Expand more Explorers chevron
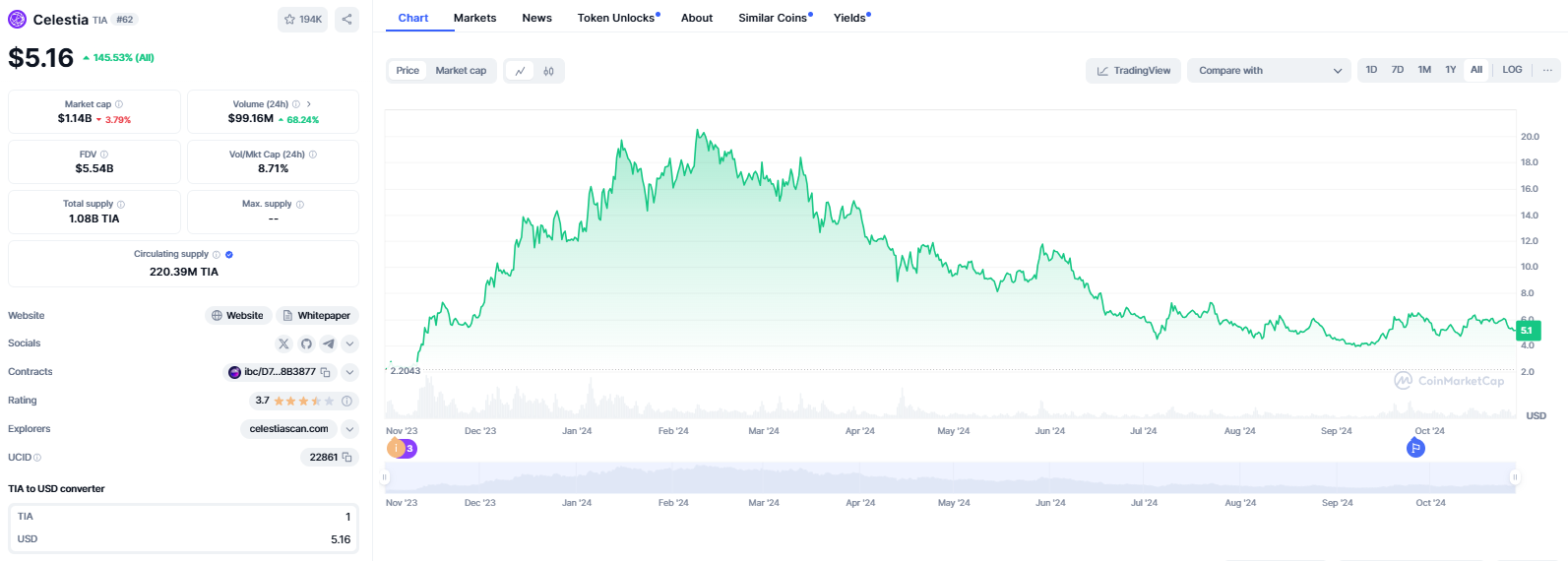 pos(349,429)
